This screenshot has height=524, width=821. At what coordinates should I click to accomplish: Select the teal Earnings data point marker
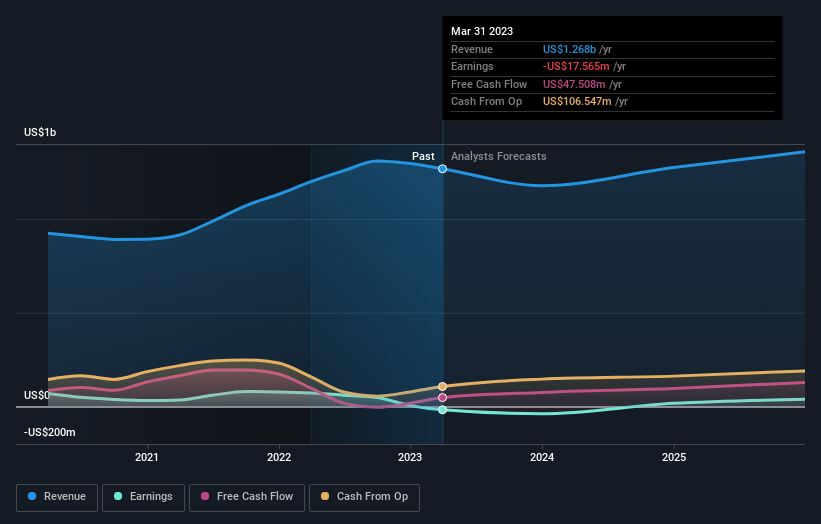click(442, 410)
